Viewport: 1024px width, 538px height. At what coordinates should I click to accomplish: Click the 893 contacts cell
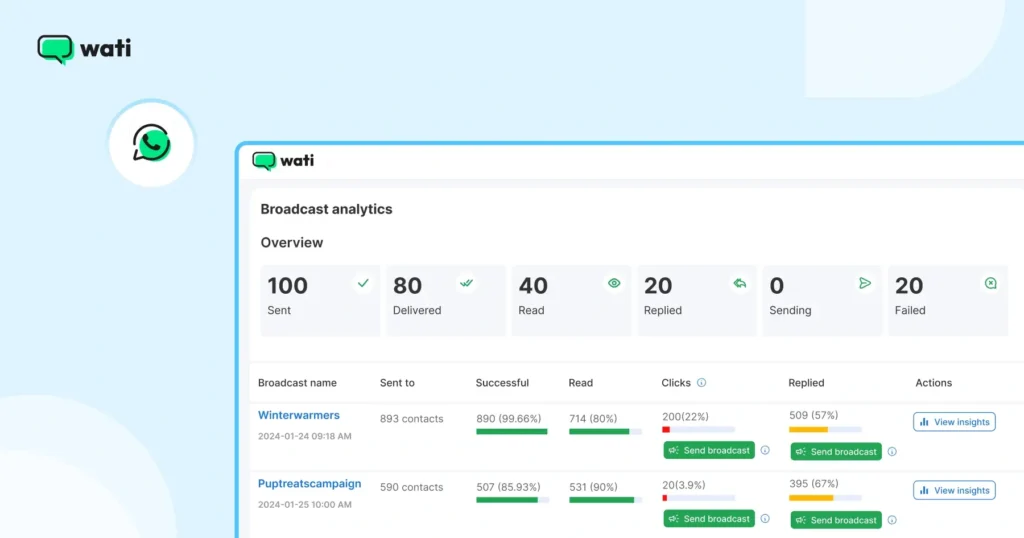(x=411, y=419)
